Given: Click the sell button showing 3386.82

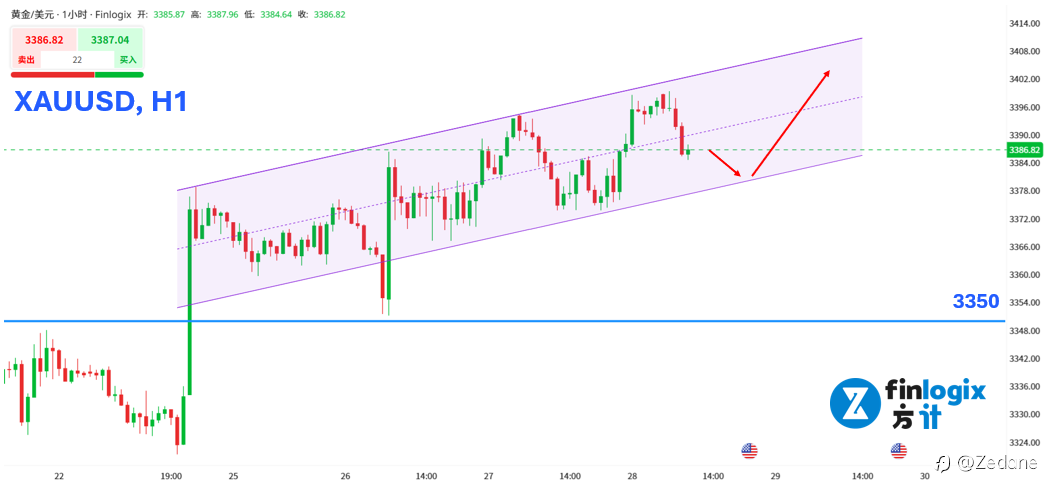Looking at the screenshot, I should (x=44, y=40).
